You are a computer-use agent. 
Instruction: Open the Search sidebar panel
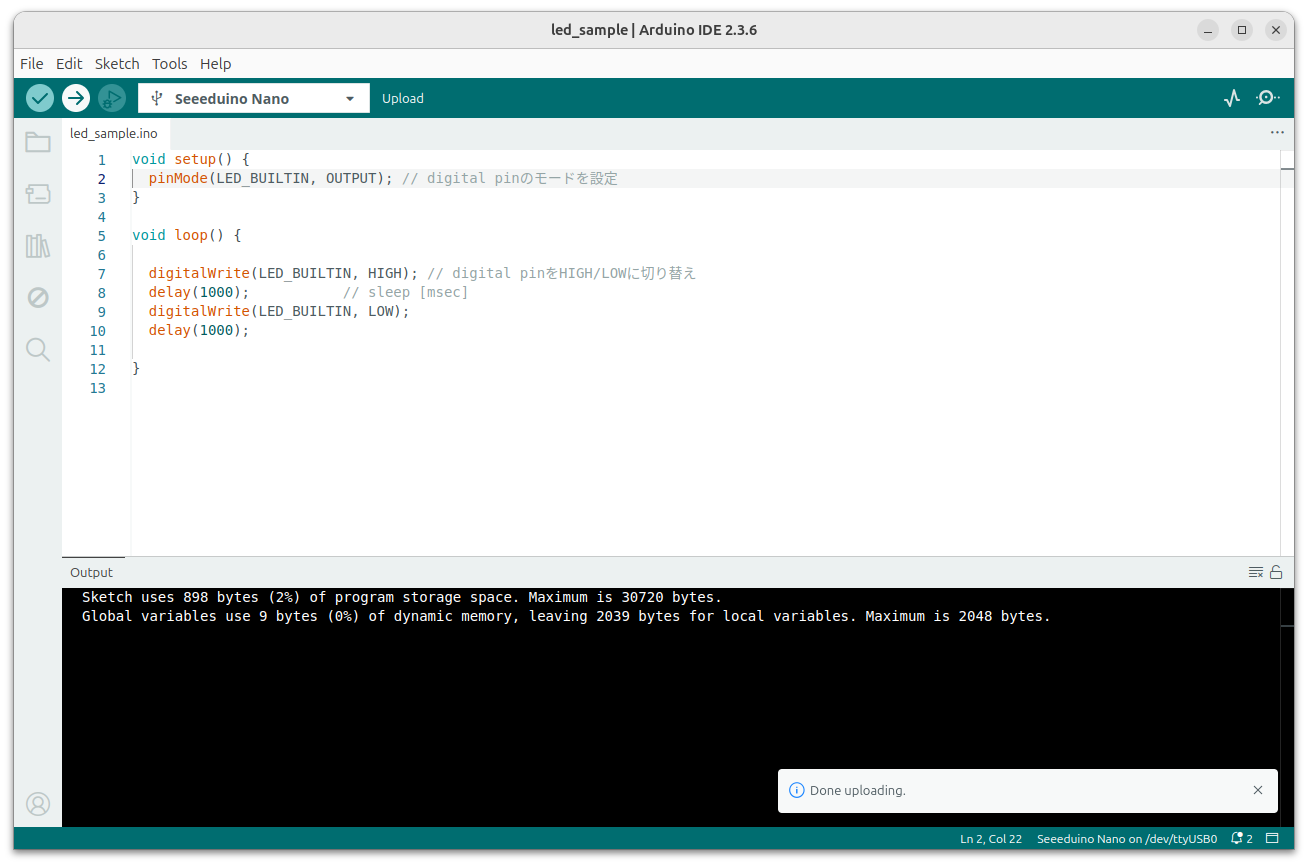click(x=38, y=349)
